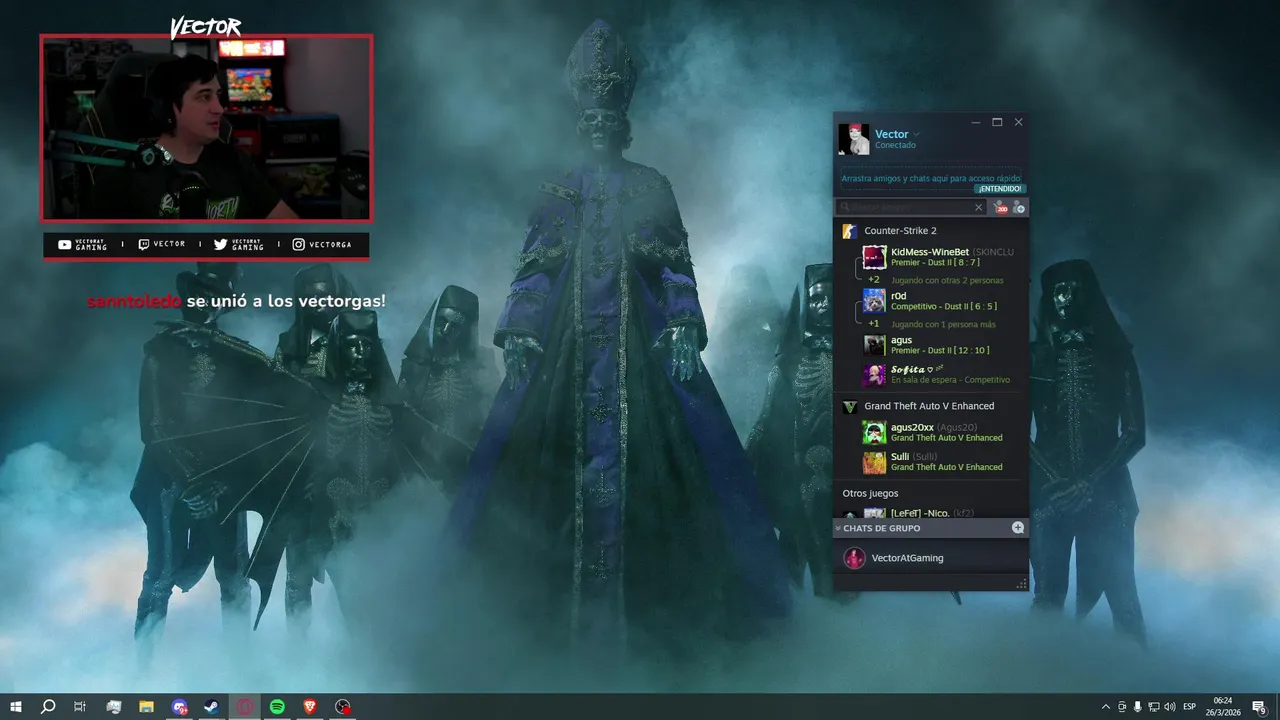
Task: Open the Discord-like purple taskbar icon
Action: 179,707
